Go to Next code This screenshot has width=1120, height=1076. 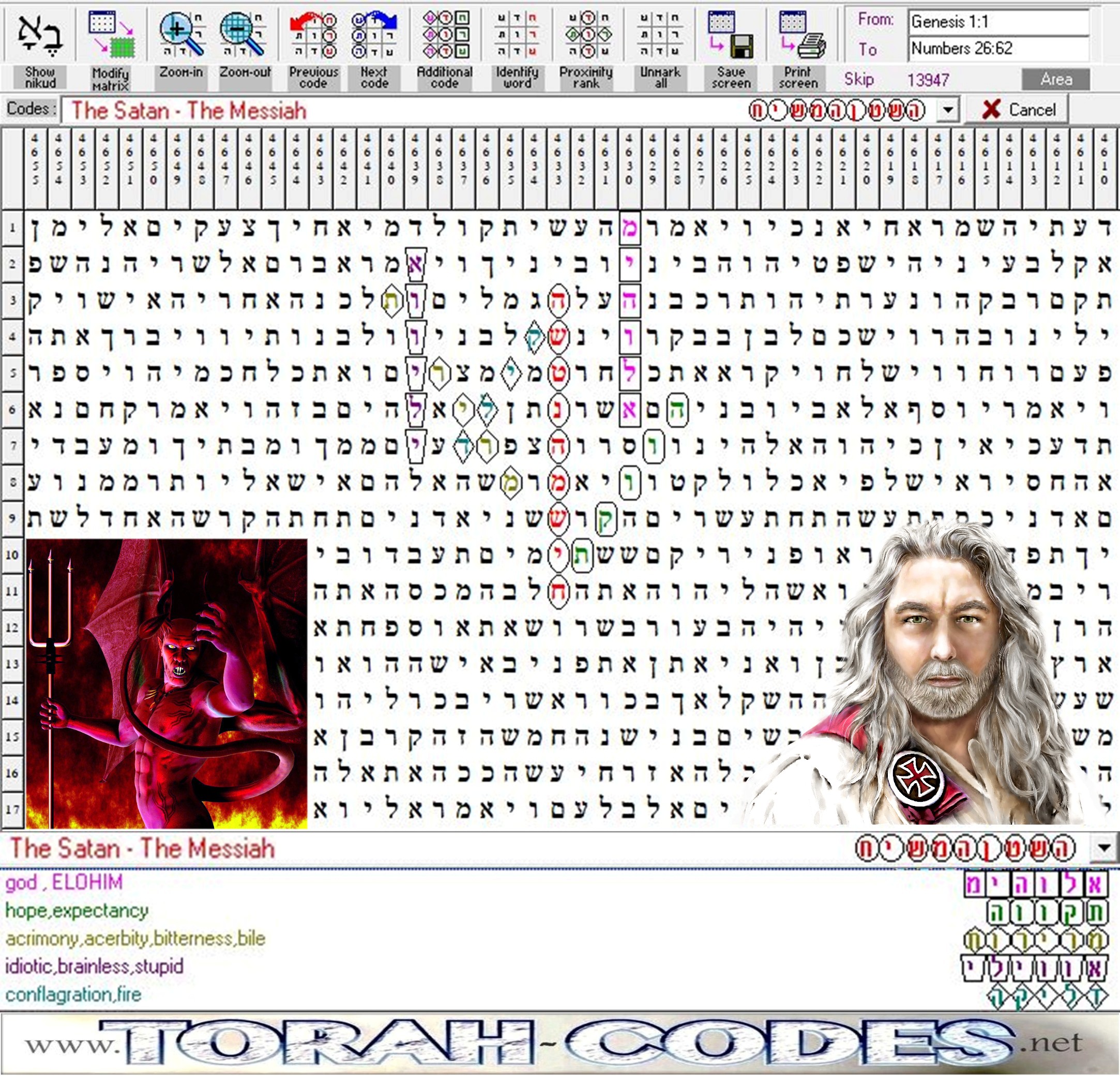(374, 34)
